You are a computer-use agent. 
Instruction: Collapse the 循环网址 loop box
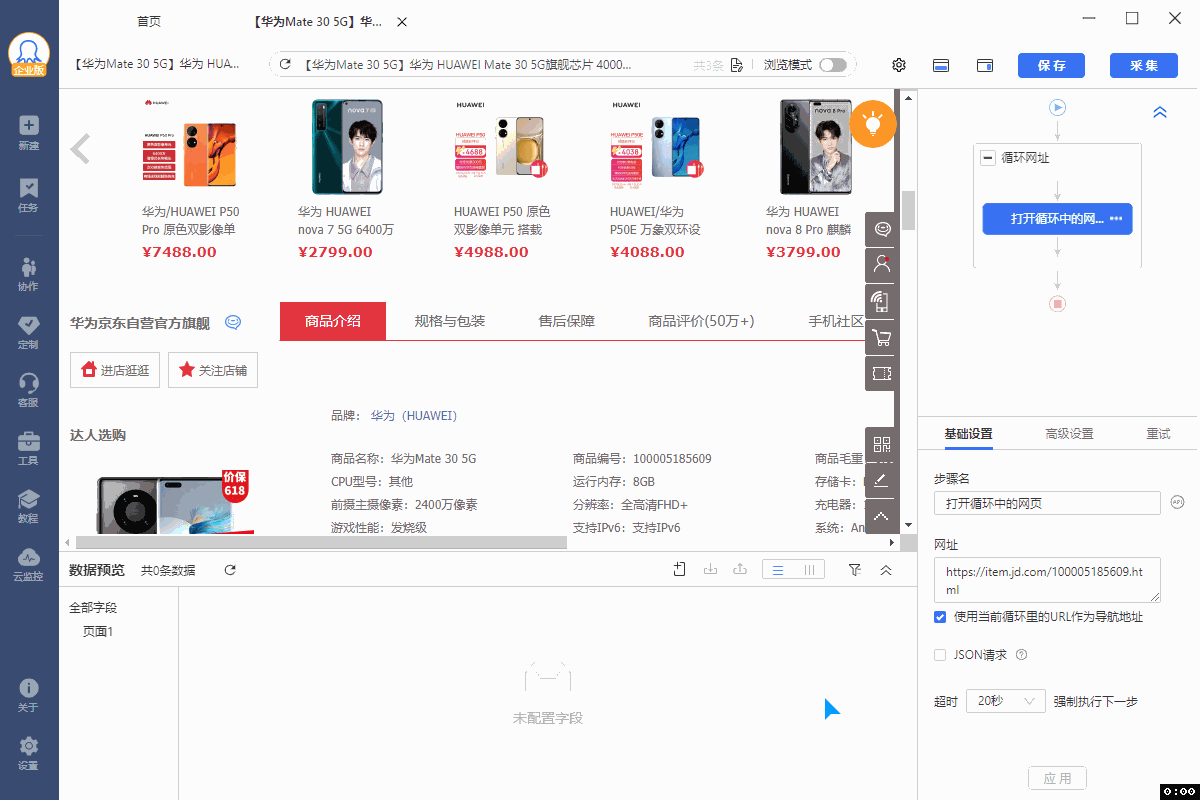click(x=988, y=158)
